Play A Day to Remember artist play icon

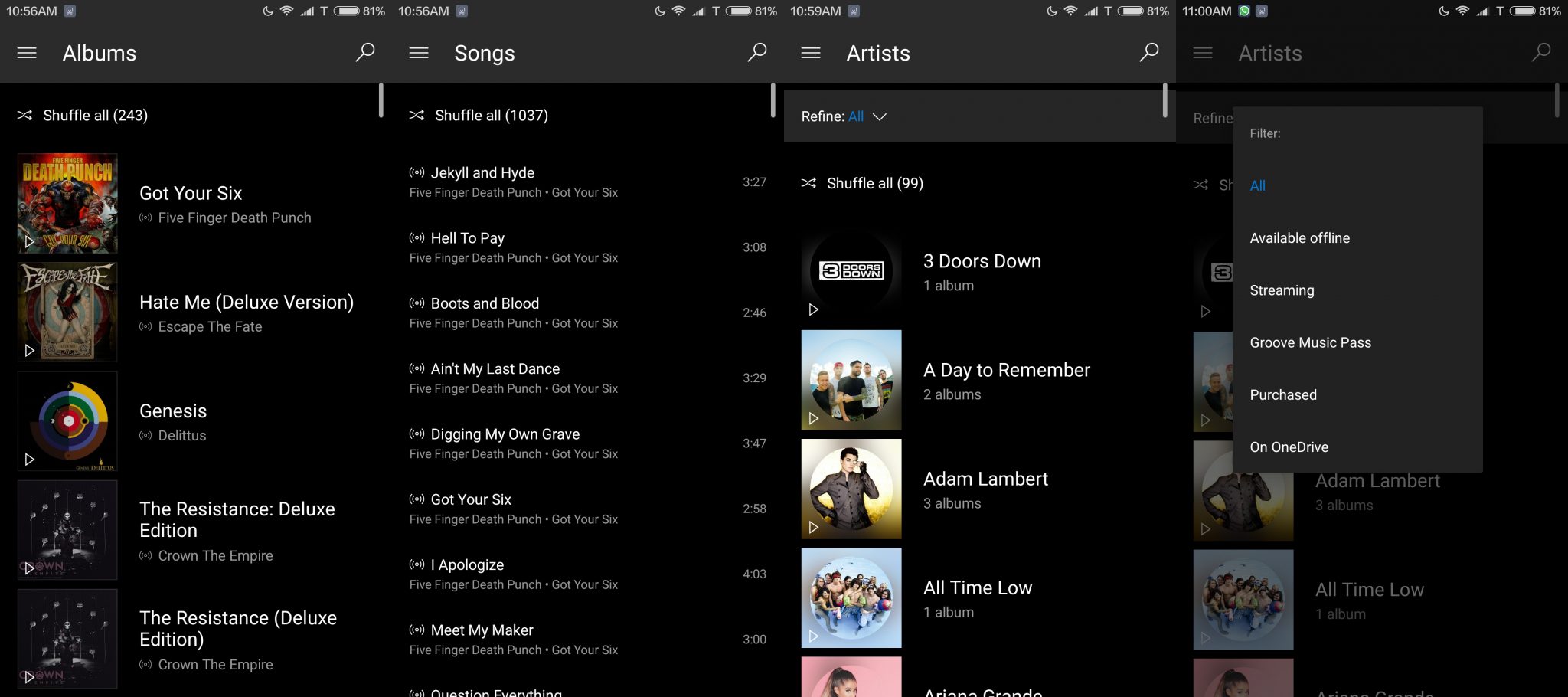[813, 418]
